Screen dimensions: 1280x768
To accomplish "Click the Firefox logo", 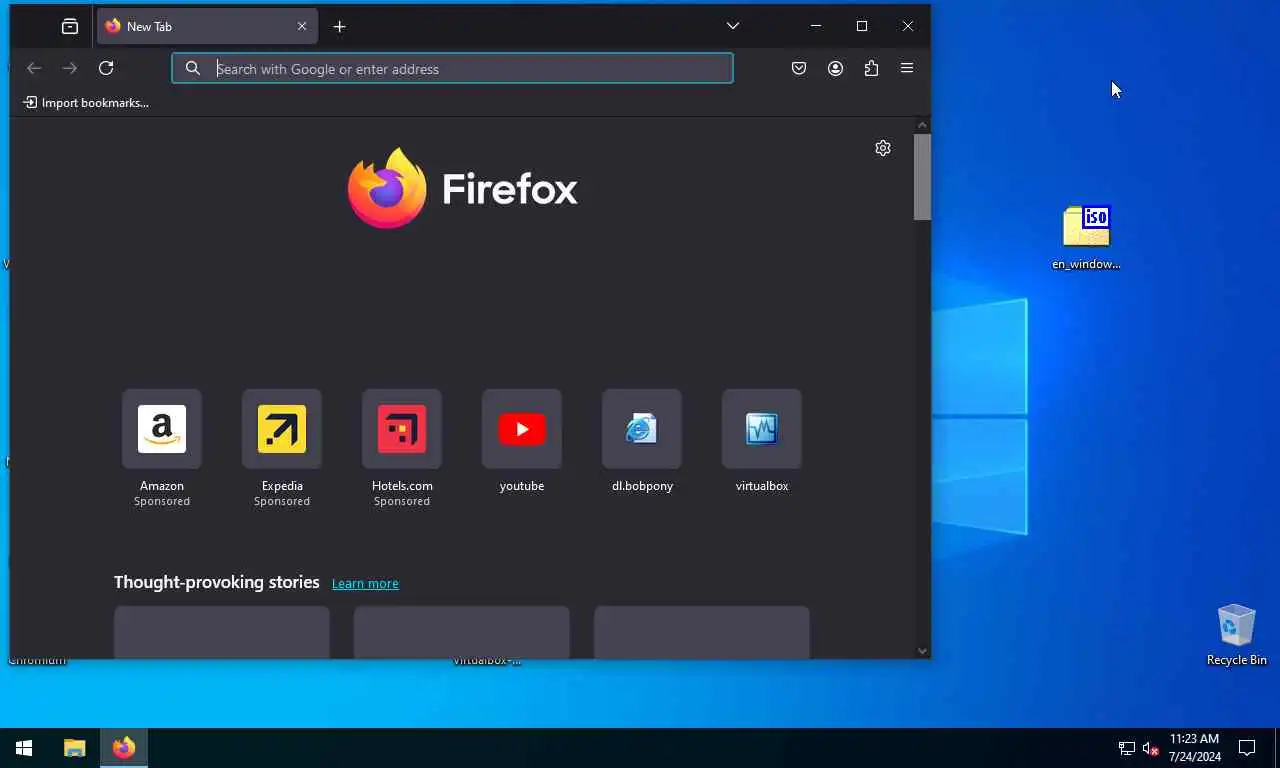I will coord(462,188).
